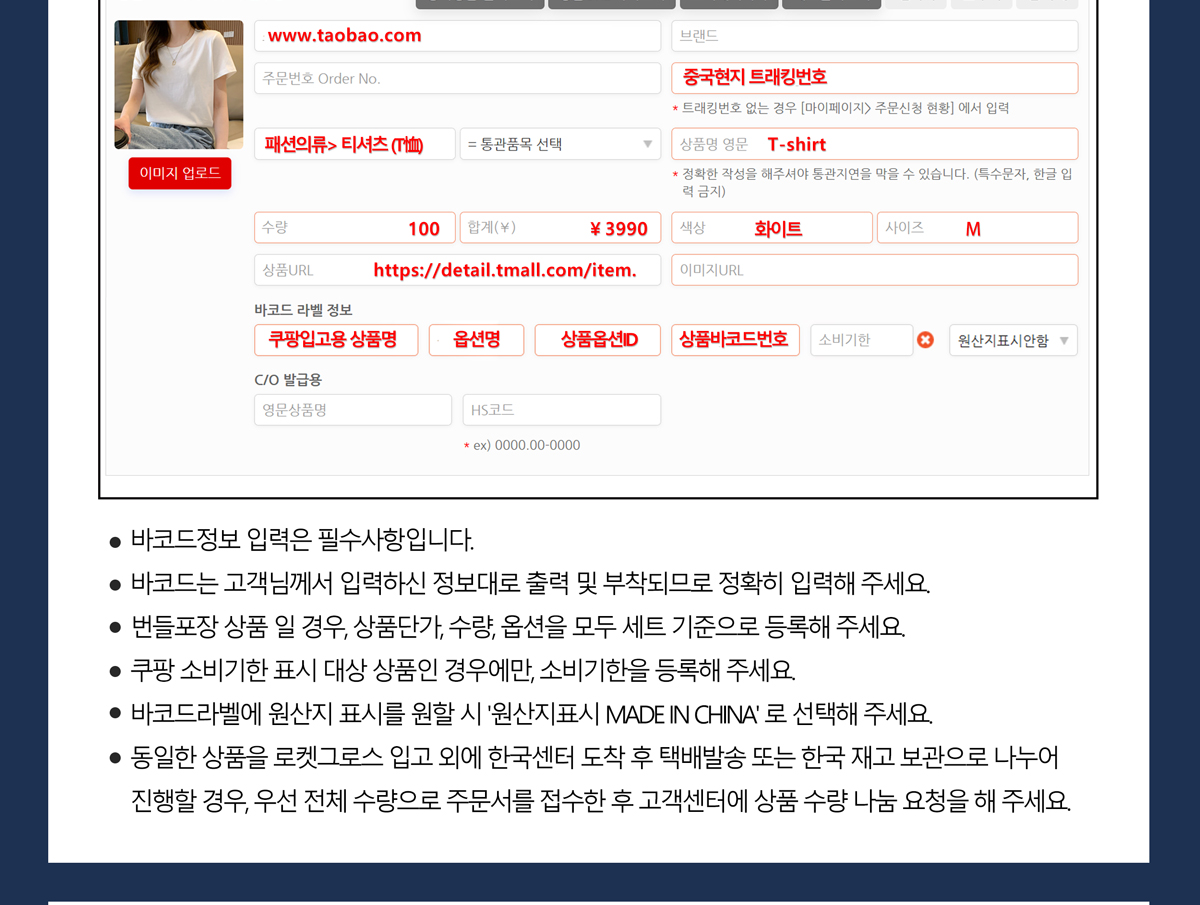The image size is (1200, 905).
Task: Focus the shop URL field showing www.taobao.com
Action: point(457,36)
